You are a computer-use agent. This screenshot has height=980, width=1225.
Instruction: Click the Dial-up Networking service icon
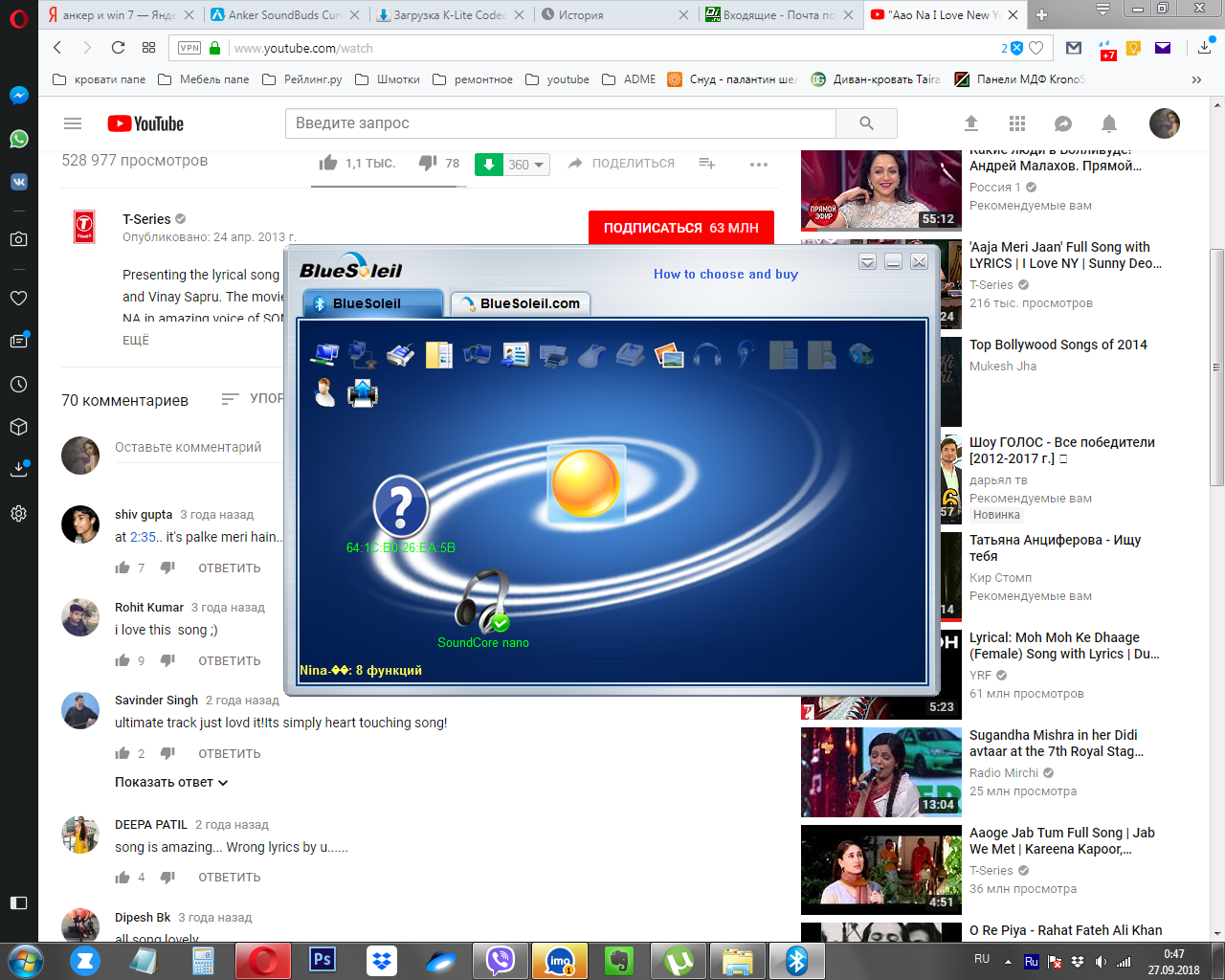pyautogui.click(x=363, y=355)
